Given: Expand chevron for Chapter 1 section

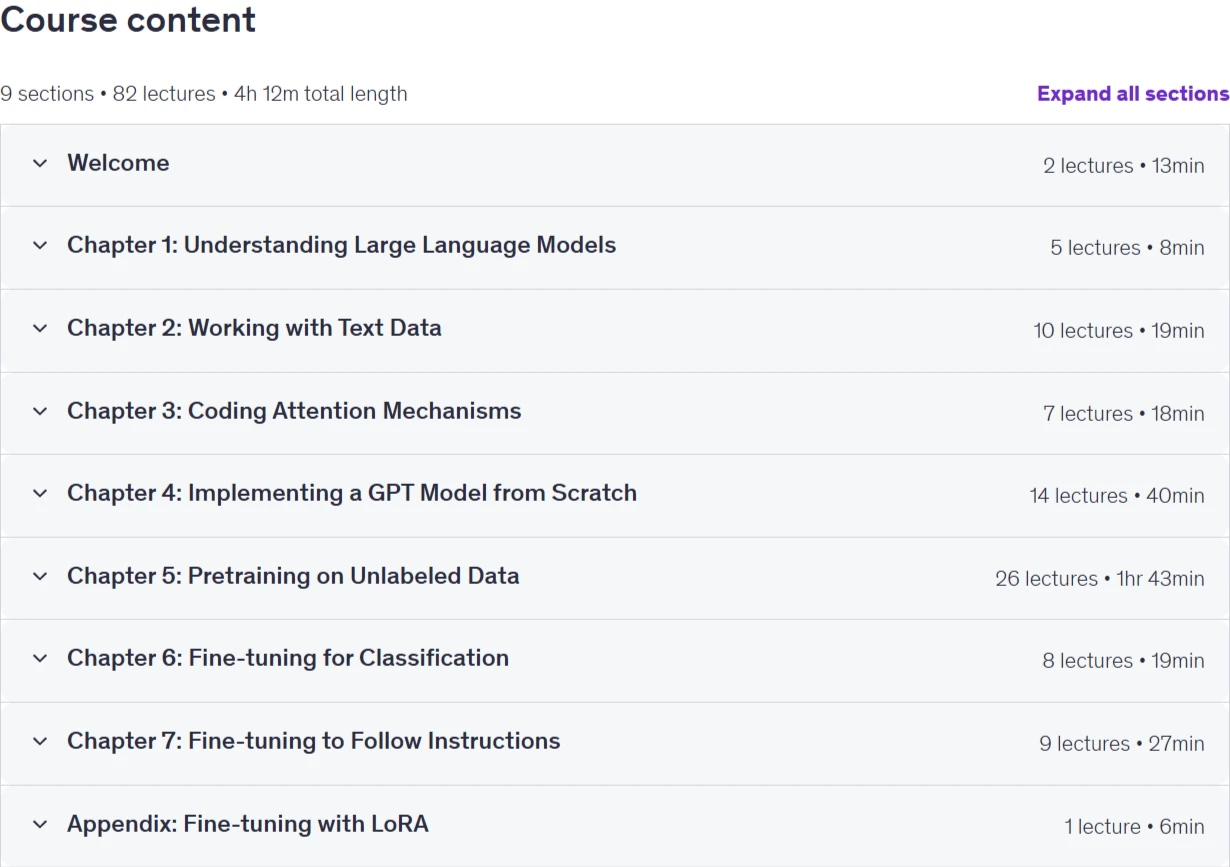Looking at the screenshot, I should 40,245.
